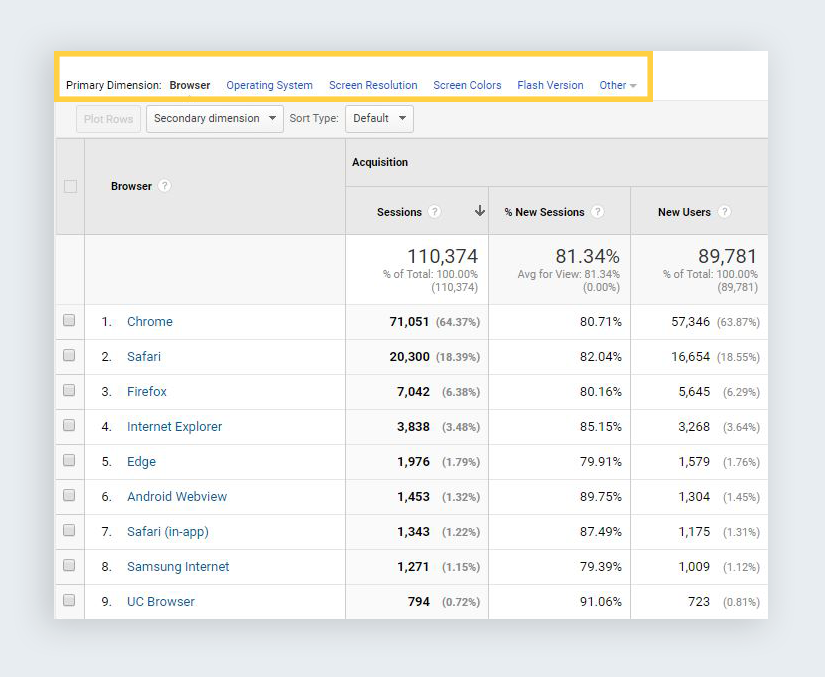Click Safari sessions value 20,300
The height and width of the screenshot is (677, 825).
pyautogui.click(x=409, y=357)
